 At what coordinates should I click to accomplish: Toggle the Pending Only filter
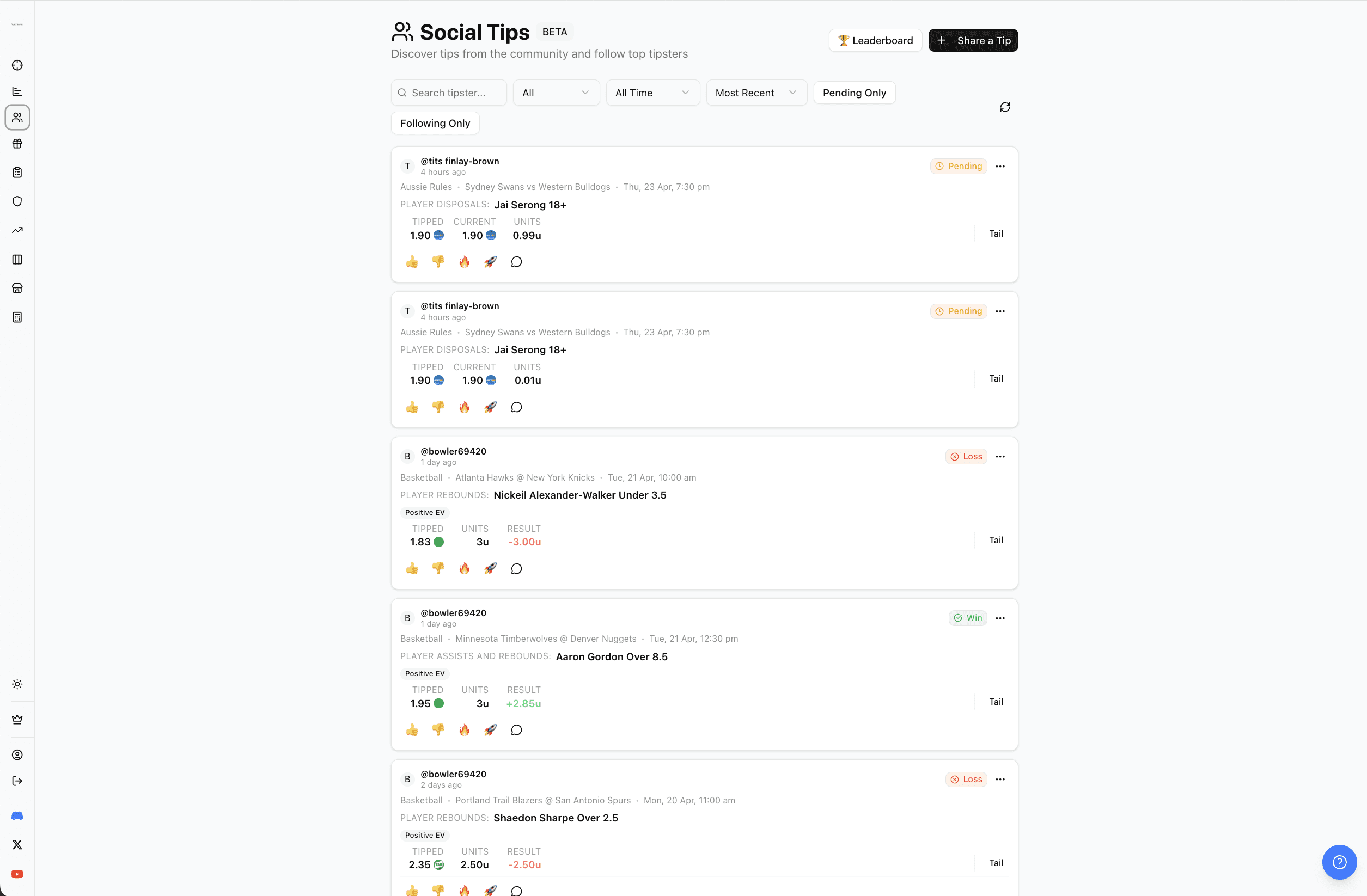coord(854,93)
